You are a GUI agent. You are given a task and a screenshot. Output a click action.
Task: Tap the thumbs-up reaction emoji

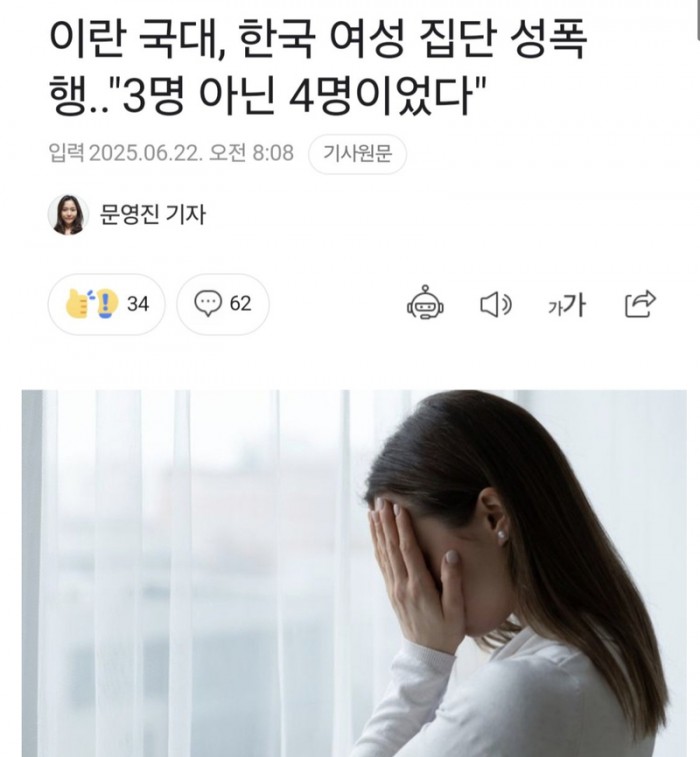(x=78, y=303)
